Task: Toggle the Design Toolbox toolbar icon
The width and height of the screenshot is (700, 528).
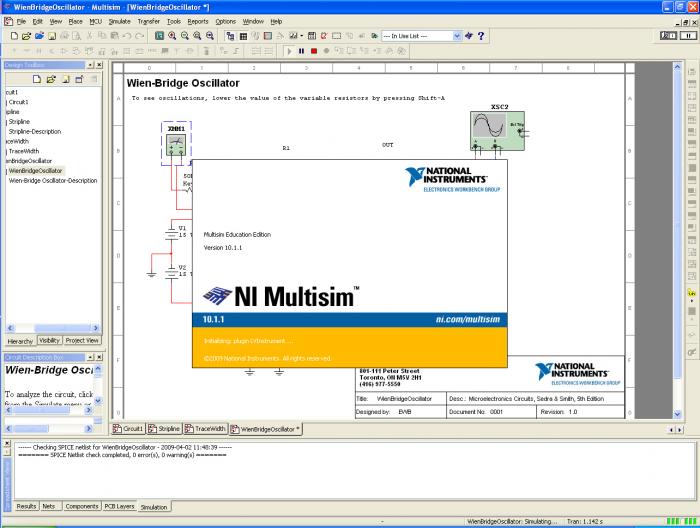Action: (230, 36)
